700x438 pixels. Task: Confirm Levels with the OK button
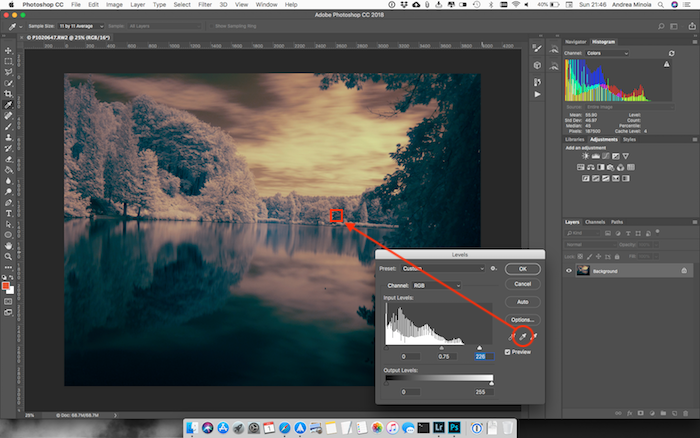(523, 269)
